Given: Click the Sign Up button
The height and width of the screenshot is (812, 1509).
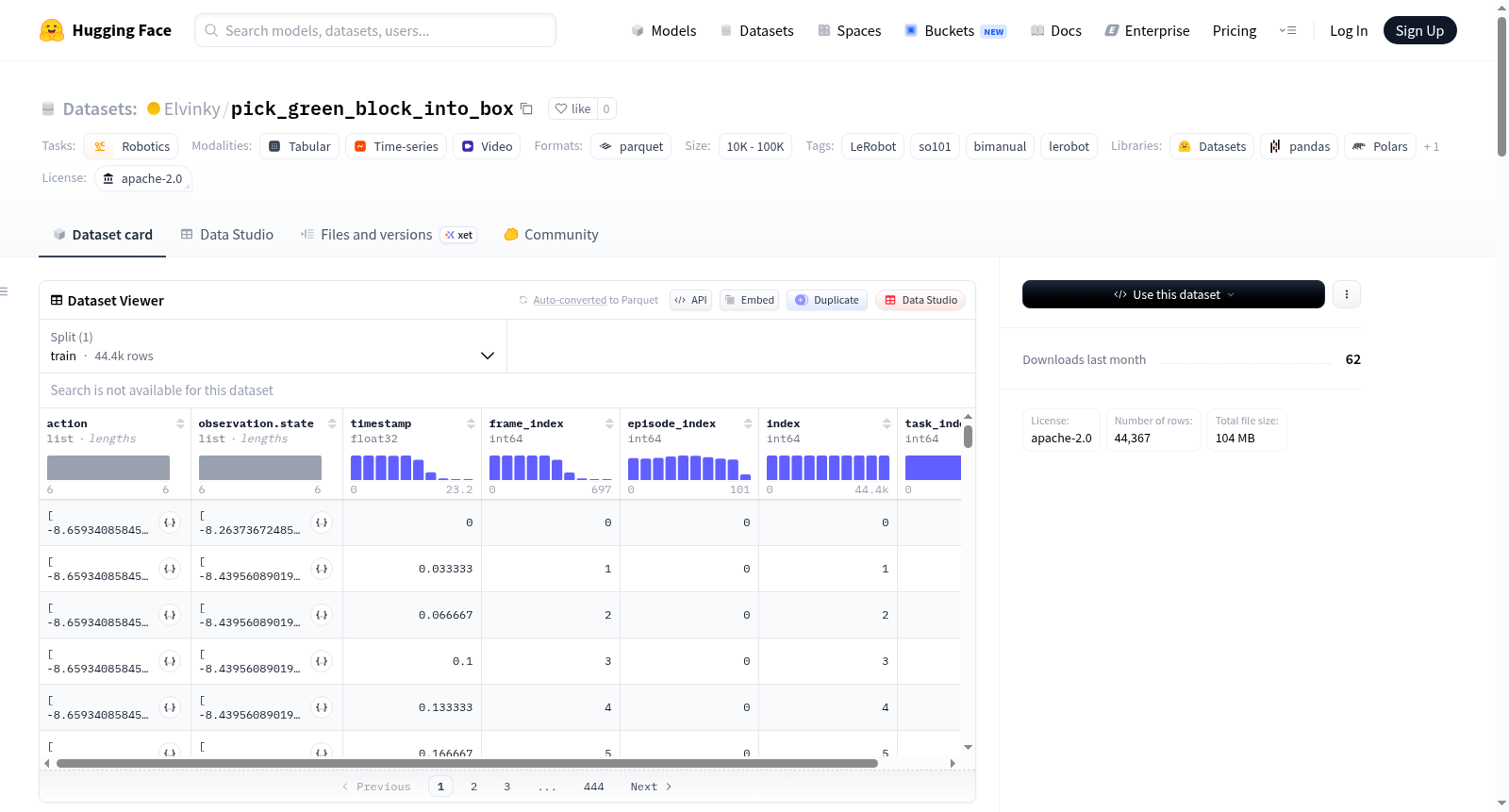Looking at the screenshot, I should click(1419, 30).
